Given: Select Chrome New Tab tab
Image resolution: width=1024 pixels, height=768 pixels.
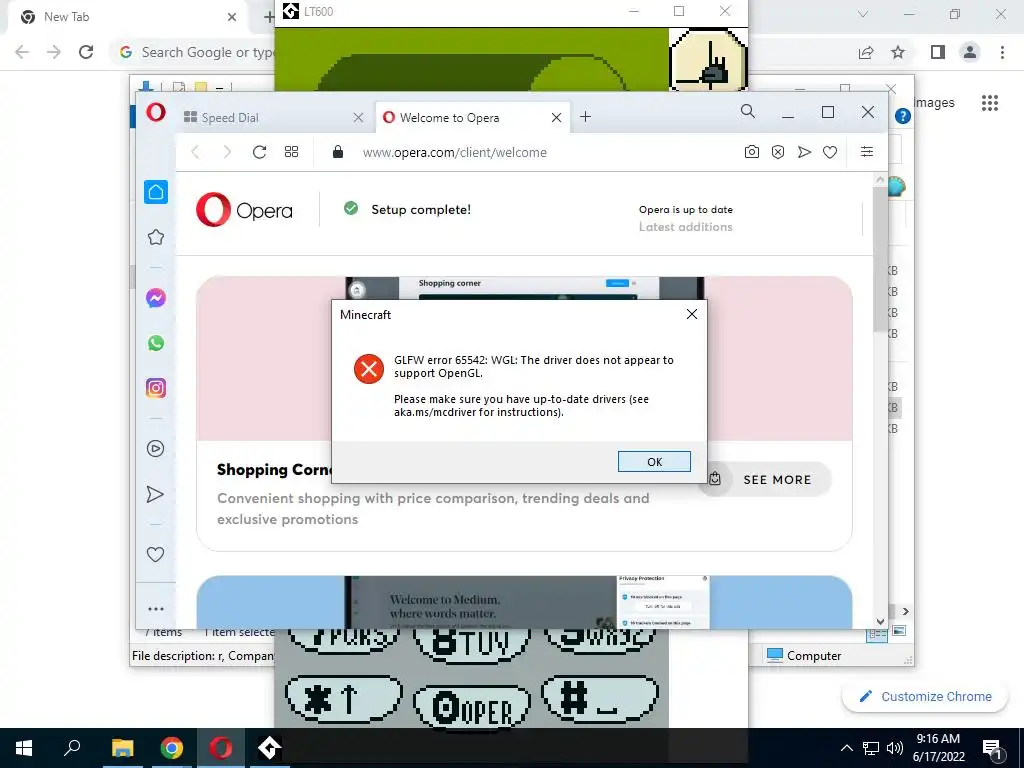Looking at the screenshot, I should pyautogui.click(x=127, y=17).
